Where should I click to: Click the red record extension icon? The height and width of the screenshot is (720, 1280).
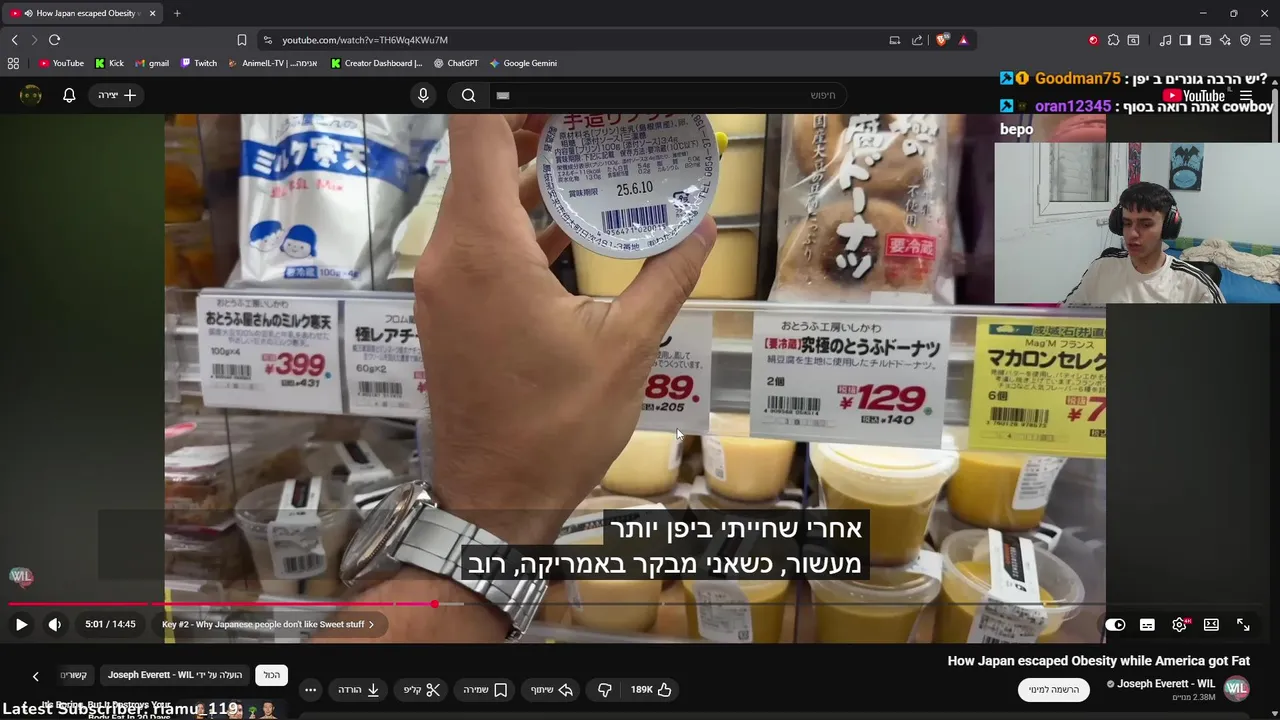(1093, 40)
